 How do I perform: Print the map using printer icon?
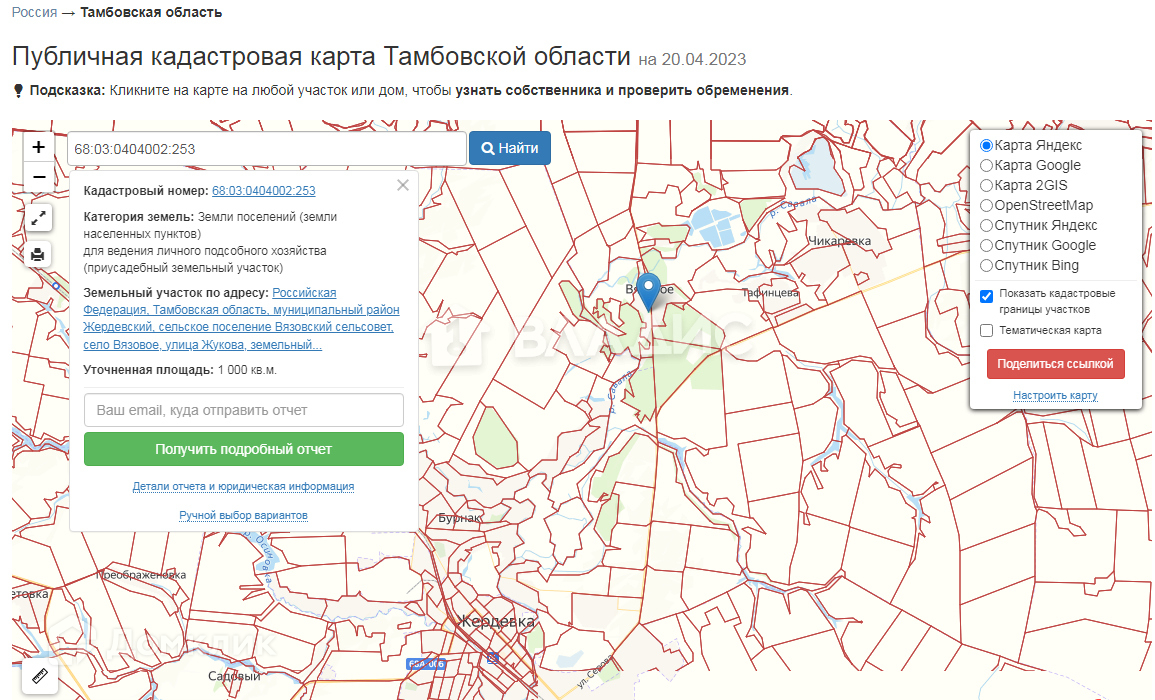pos(38,255)
